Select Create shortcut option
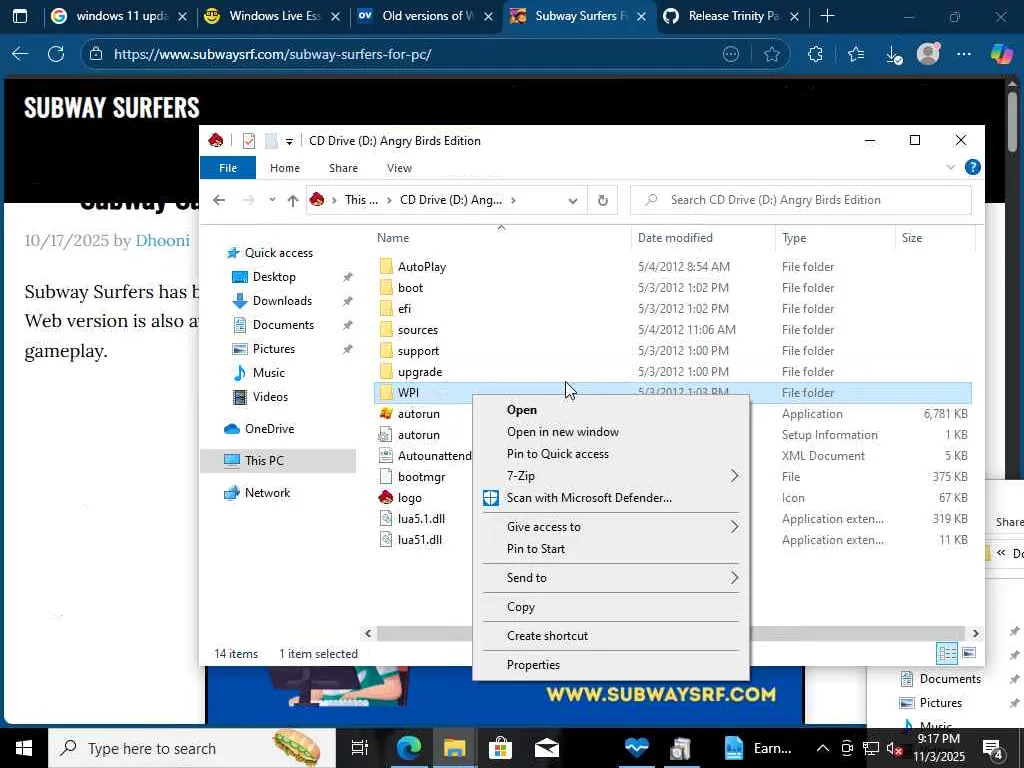The width and height of the screenshot is (1024, 768). pos(611,635)
